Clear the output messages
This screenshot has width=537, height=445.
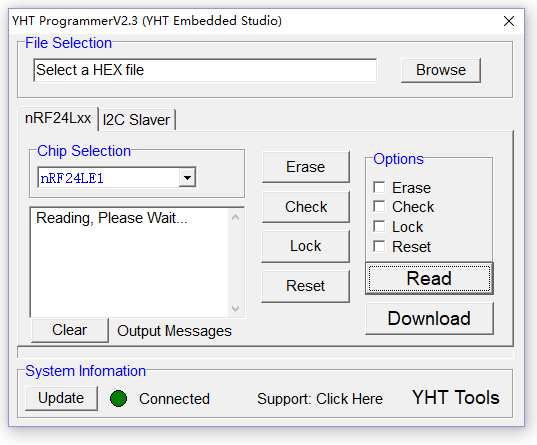click(70, 330)
